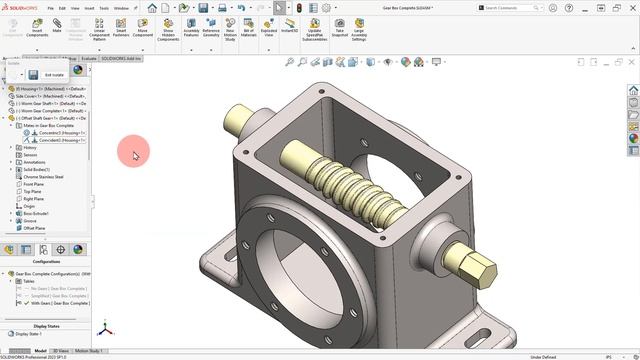Viewport: 640px width, 360px height.
Task: Save the document with toolbar Save icon
Action: (203, 8)
